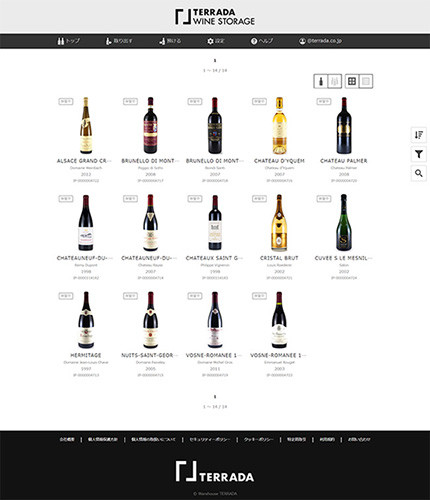
Task: Open the terrada.co.jp account menu
Action: [x=320, y=41]
